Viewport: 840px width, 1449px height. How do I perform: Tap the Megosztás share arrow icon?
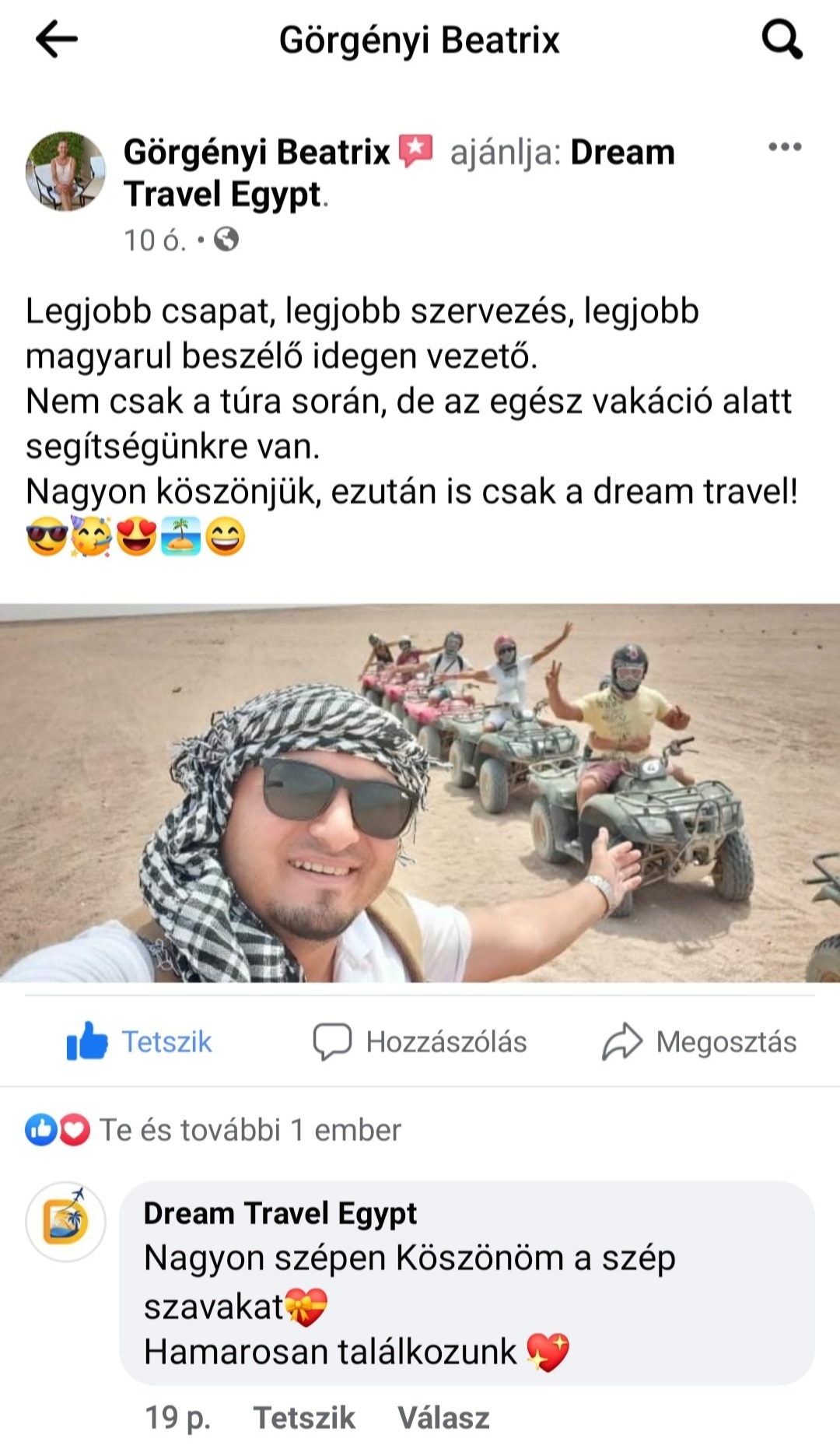(622, 1042)
